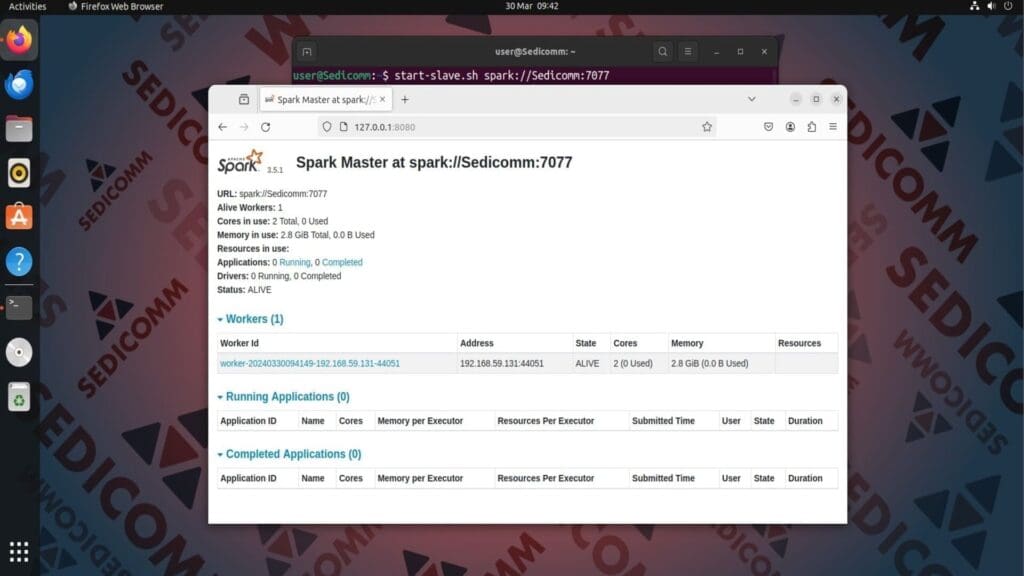1024x576 pixels.
Task: Open the Activities overview
Action: click(27, 6)
